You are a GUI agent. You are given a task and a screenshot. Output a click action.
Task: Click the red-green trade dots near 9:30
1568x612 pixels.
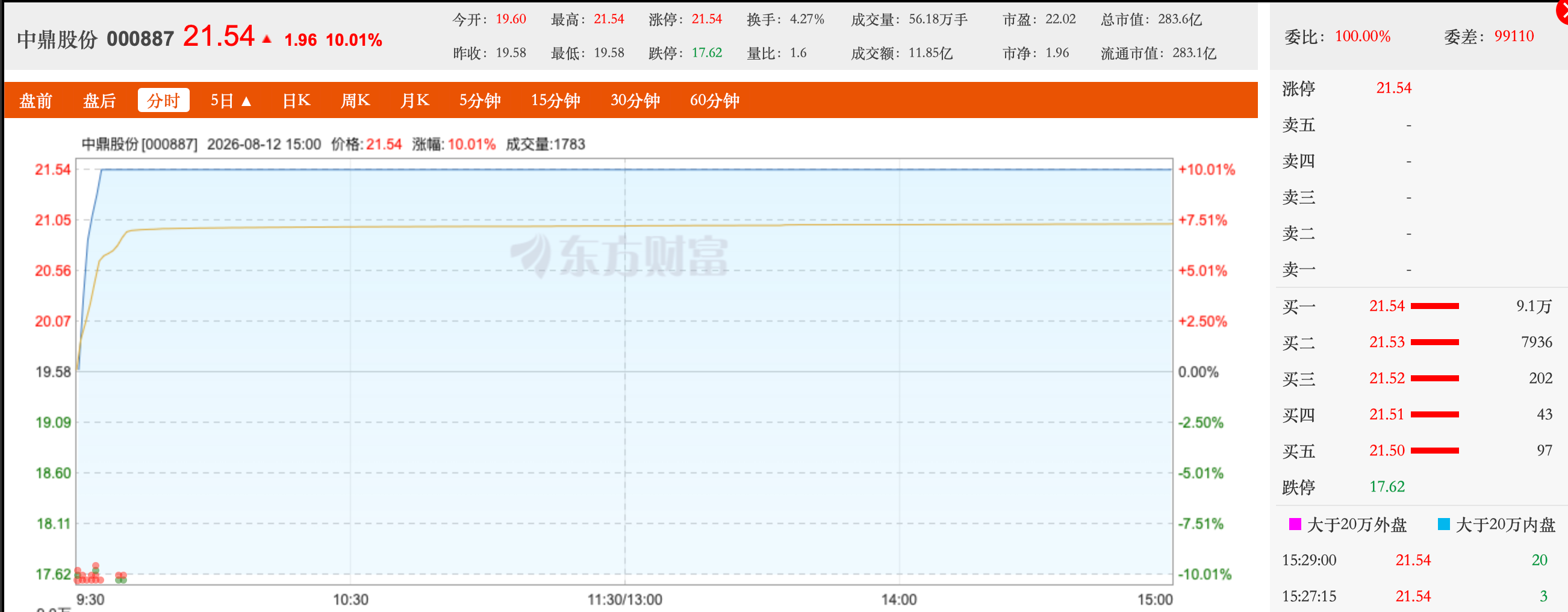click(99, 573)
